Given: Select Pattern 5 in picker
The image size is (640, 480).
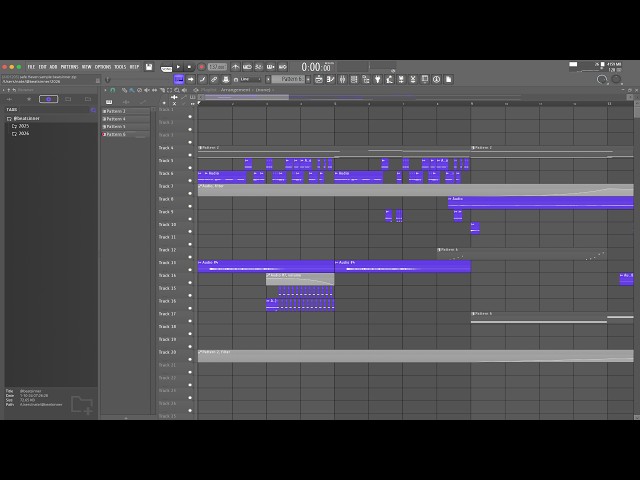Looking at the screenshot, I should pos(125,127).
